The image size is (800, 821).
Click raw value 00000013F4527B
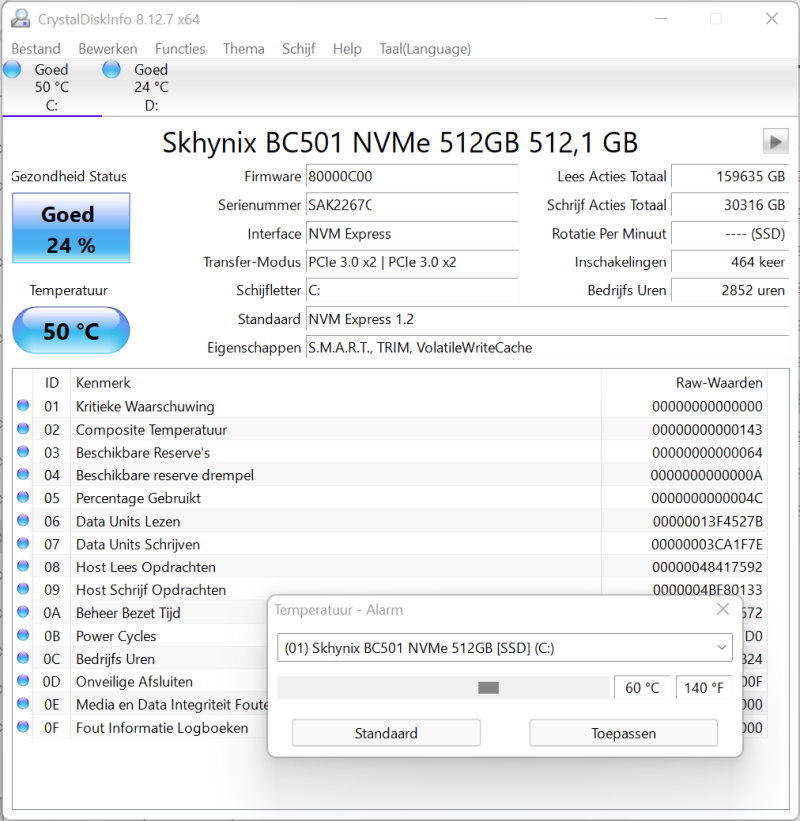(708, 522)
